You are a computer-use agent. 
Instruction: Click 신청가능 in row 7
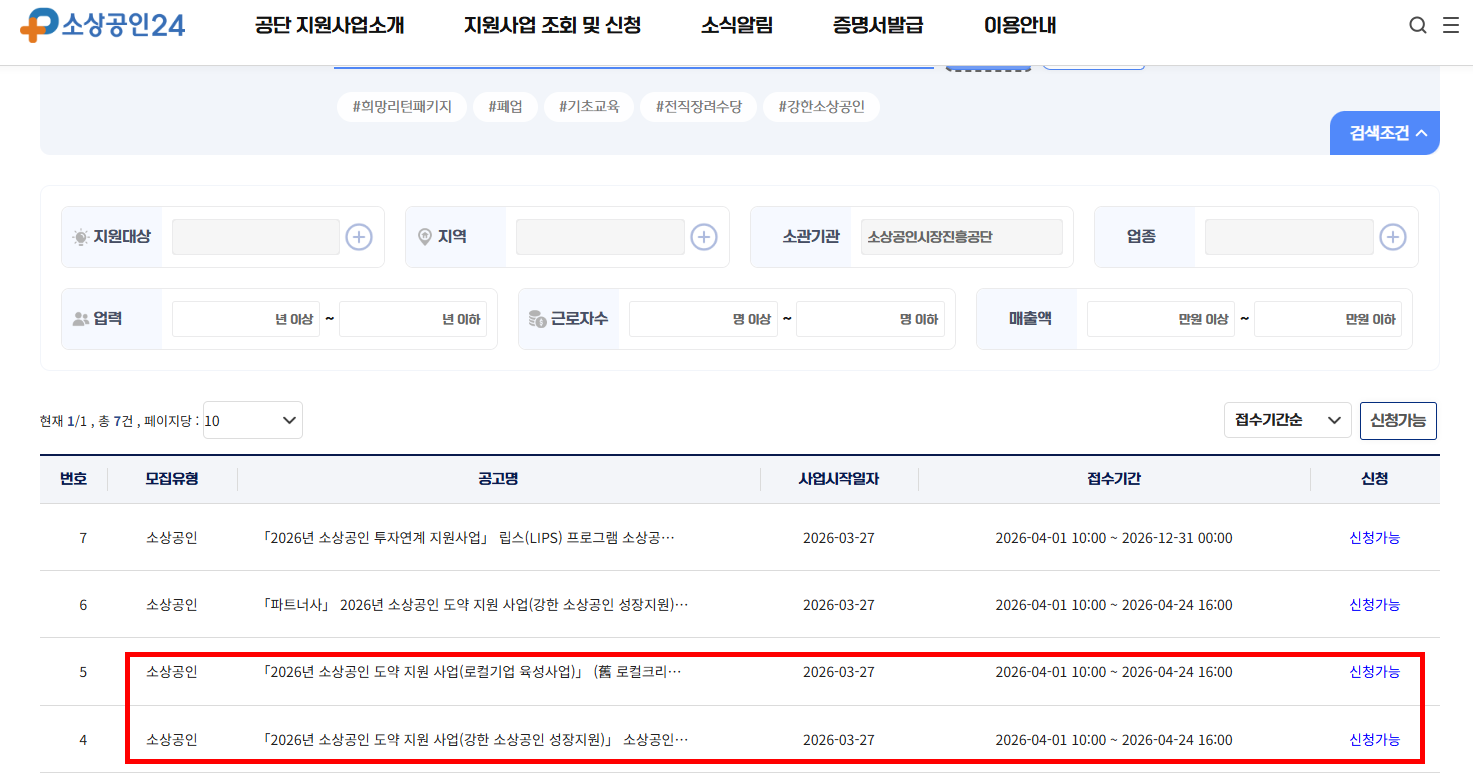(1375, 538)
